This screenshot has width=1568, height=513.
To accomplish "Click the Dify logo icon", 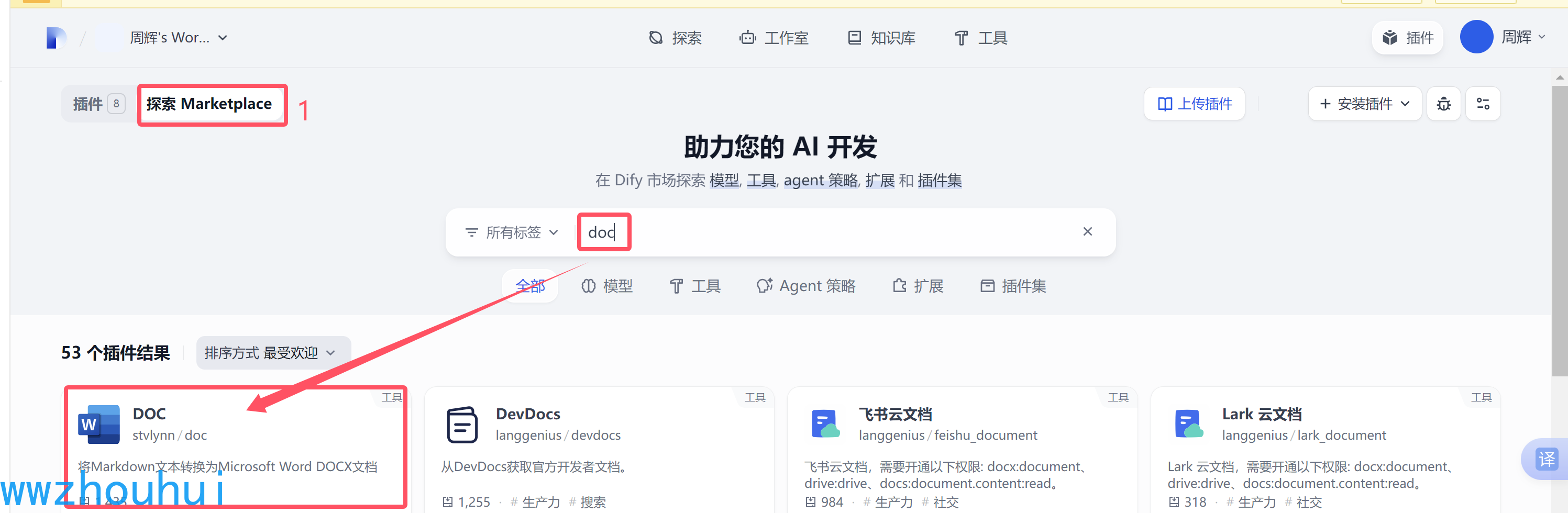I will coord(56,38).
